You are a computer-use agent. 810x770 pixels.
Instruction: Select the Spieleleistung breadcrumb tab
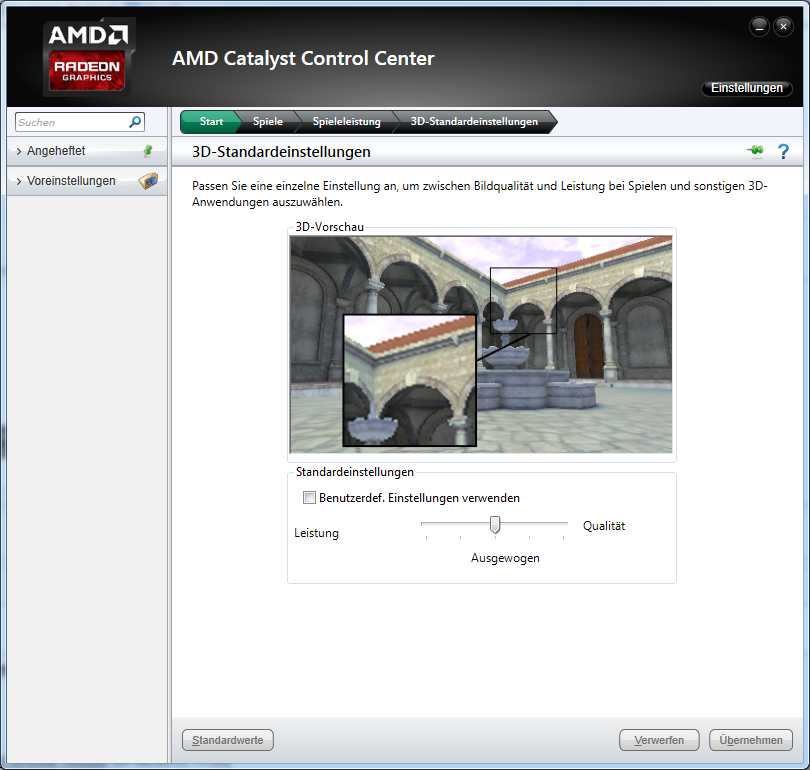click(x=347, y=122)
